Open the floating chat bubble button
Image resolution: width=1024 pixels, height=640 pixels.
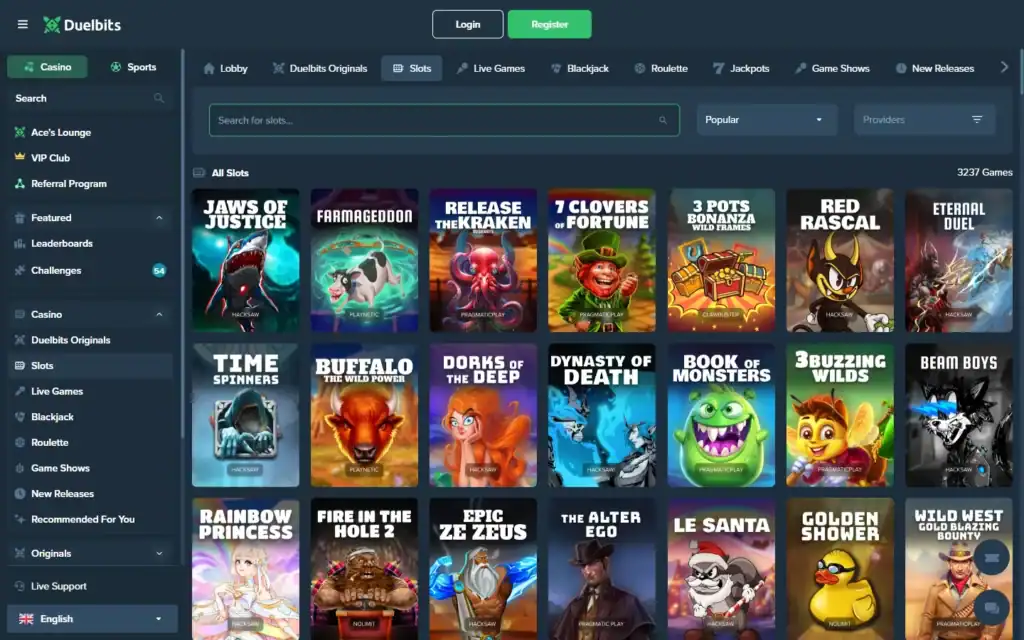click(991, 608)
